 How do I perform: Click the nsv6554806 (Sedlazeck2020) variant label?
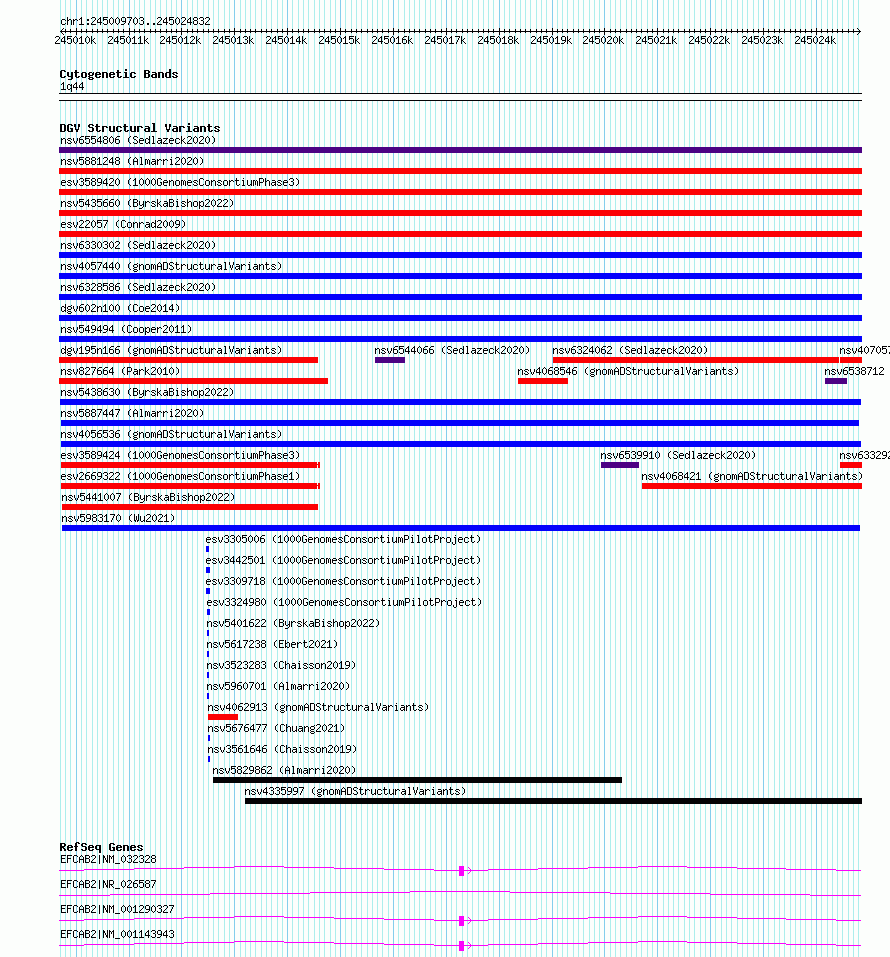click(138, 140)
